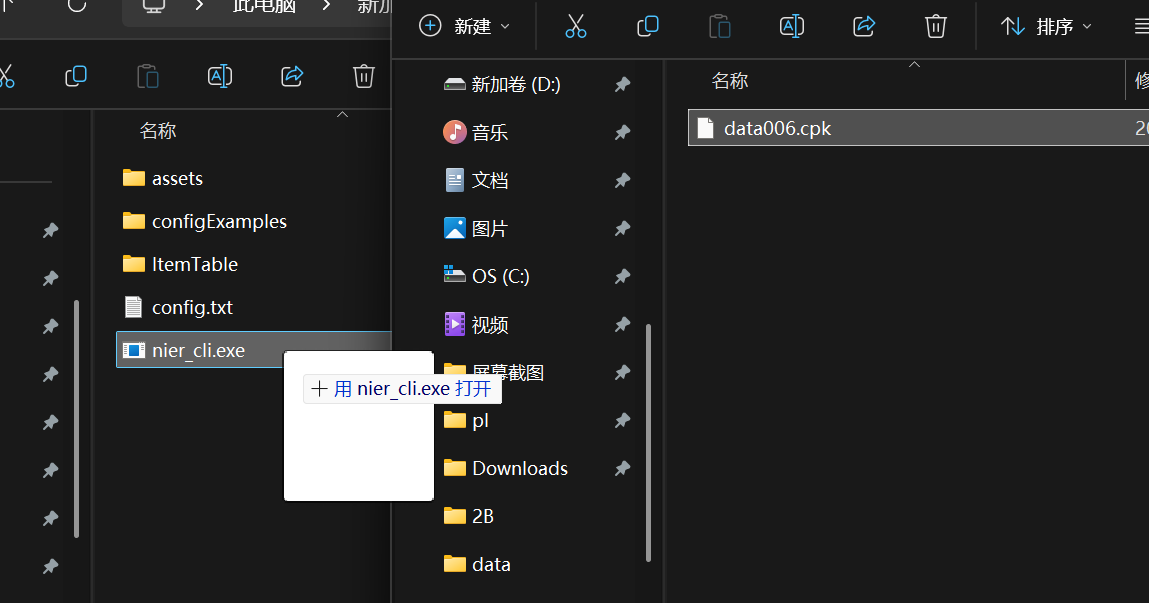Open the 新建 dropdown menu
1149x603 pixels.
(465, 27)
